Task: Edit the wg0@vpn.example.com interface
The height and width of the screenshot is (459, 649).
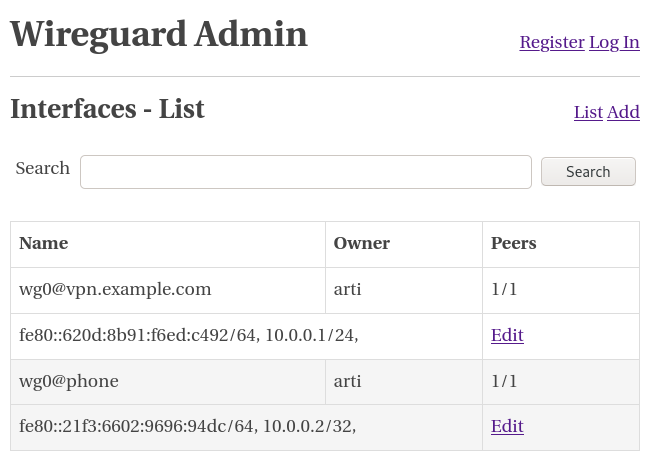Action: coord(507,335)
